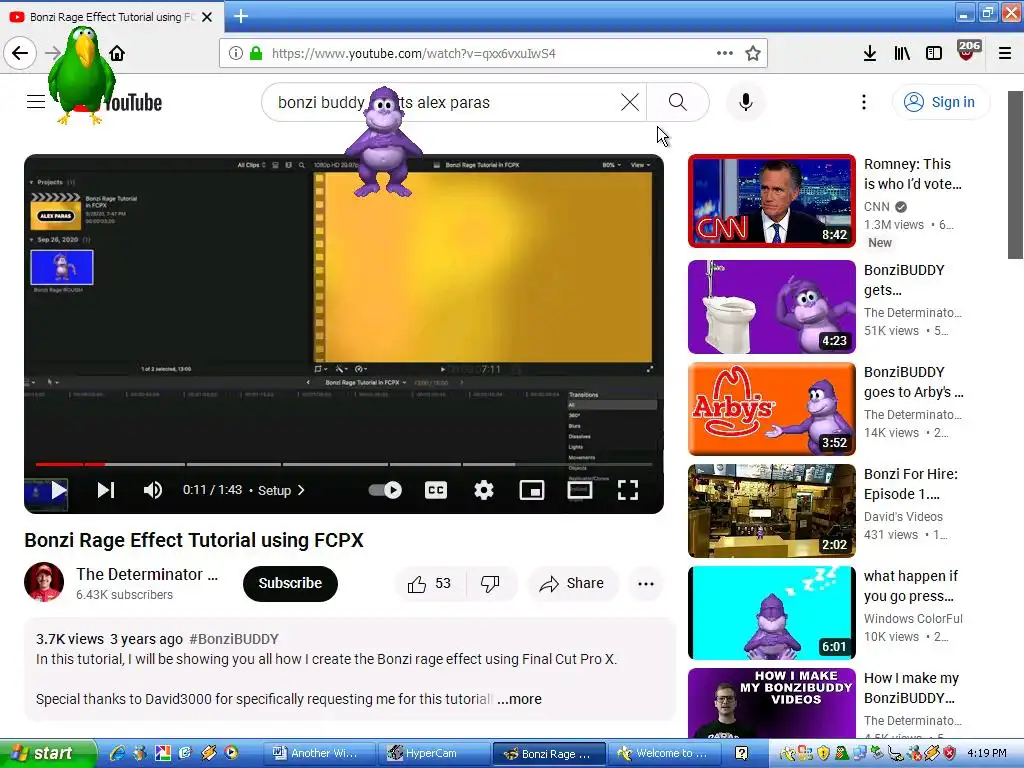Click the "3.7K views 3 years ago" text
Image resolution: width=1024 pixels, height=768 pixels.
(109, 639)
